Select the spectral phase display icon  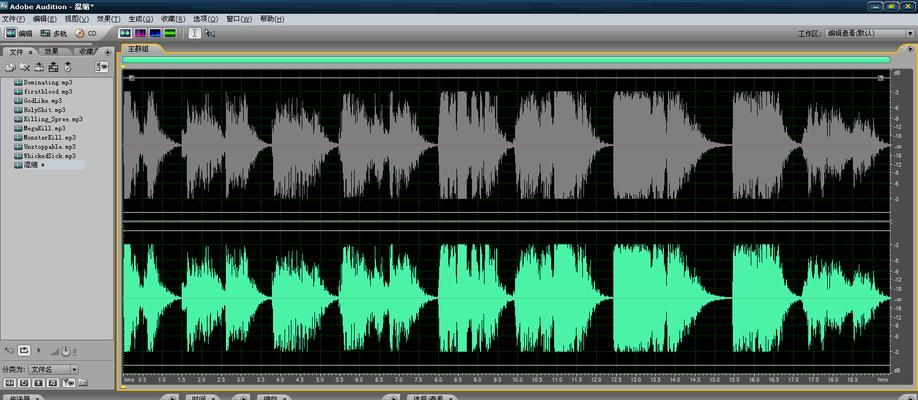(x=170, y=33)
